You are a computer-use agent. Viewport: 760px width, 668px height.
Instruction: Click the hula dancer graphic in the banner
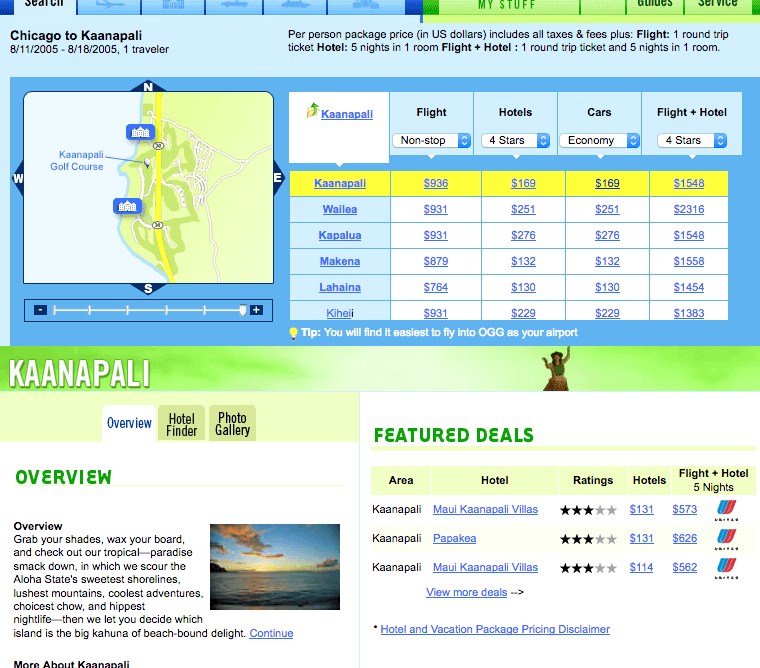[x=556, y=368]
